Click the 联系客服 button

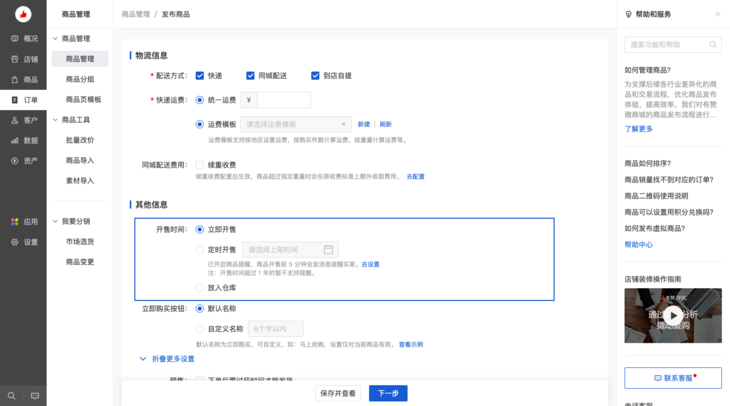coord(672,378)
